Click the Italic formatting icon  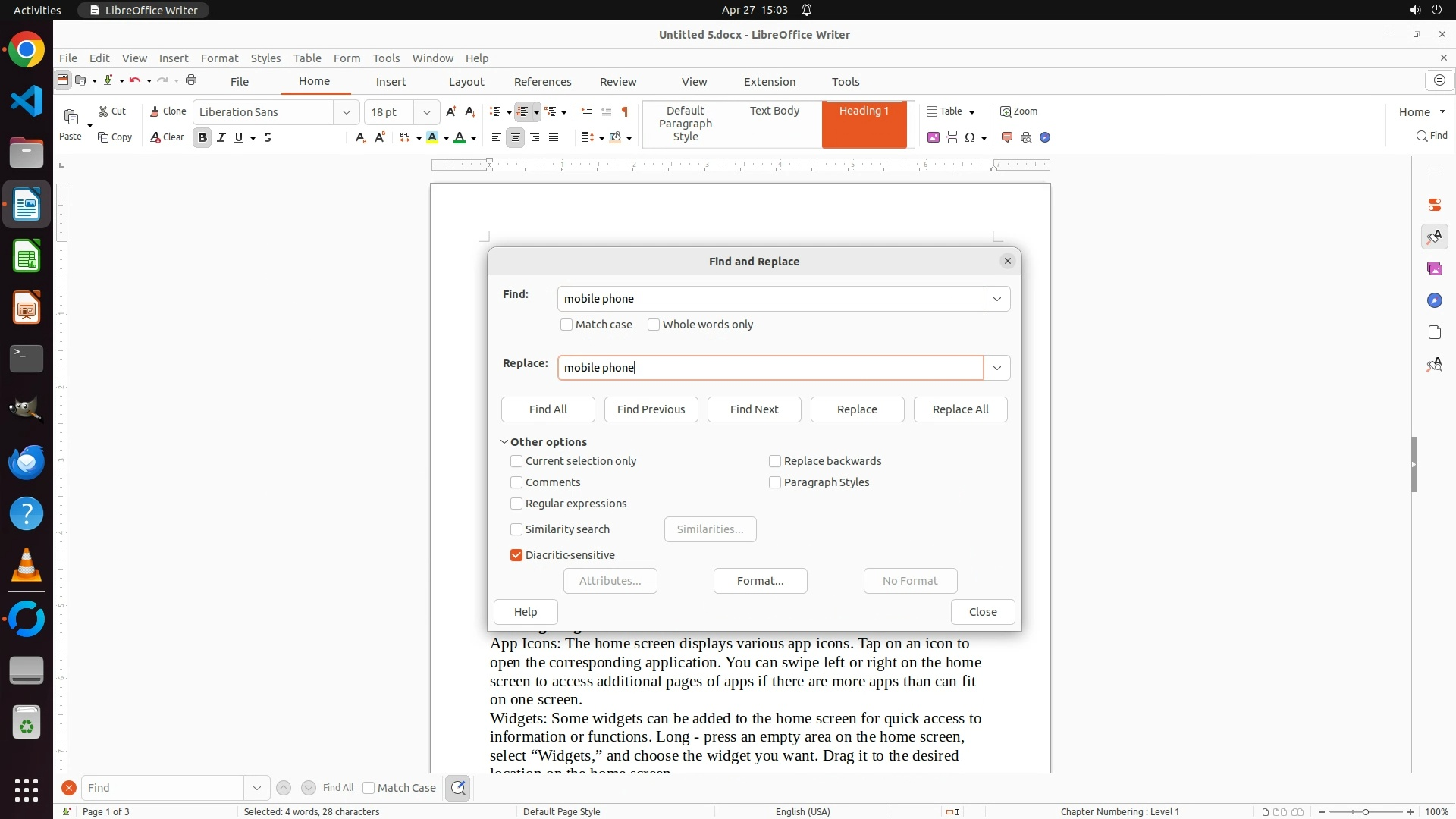pos(221,137)
